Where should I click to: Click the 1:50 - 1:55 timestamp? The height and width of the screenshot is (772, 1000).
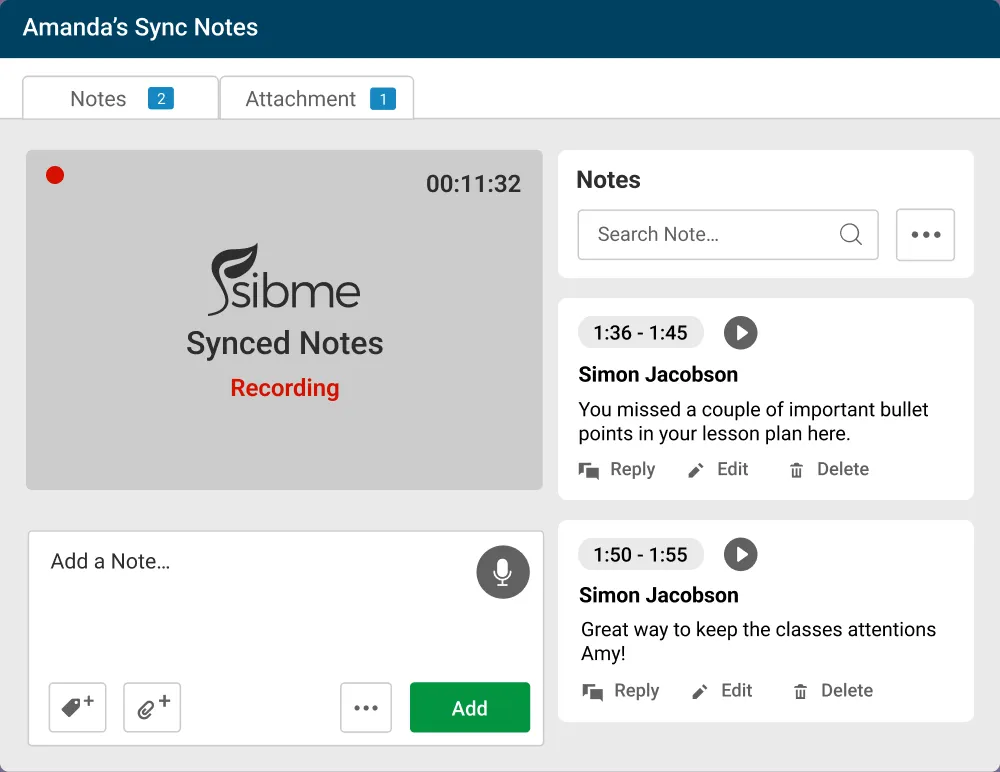(640, 554)
